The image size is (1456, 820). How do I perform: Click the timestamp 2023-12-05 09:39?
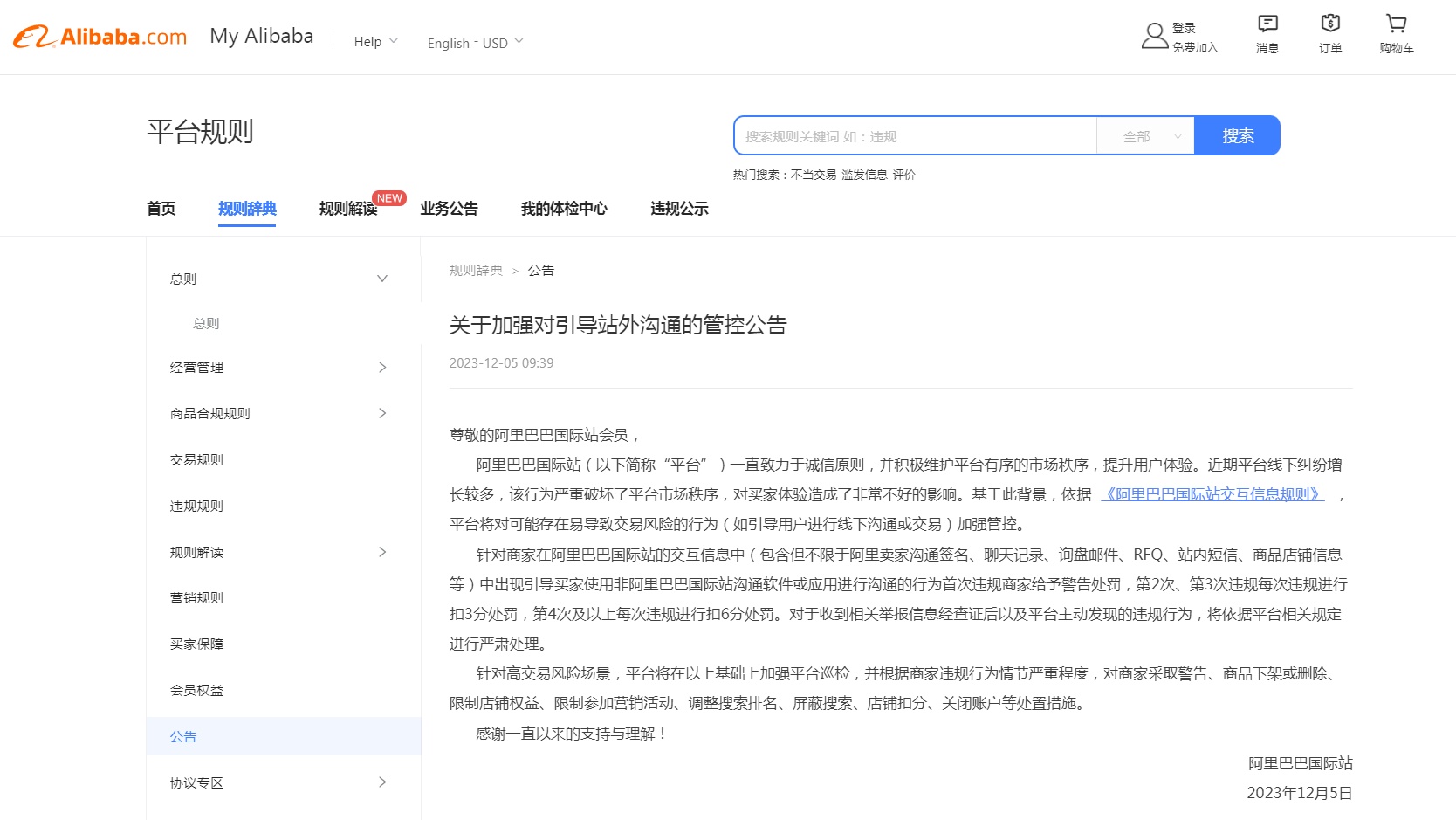501,363
